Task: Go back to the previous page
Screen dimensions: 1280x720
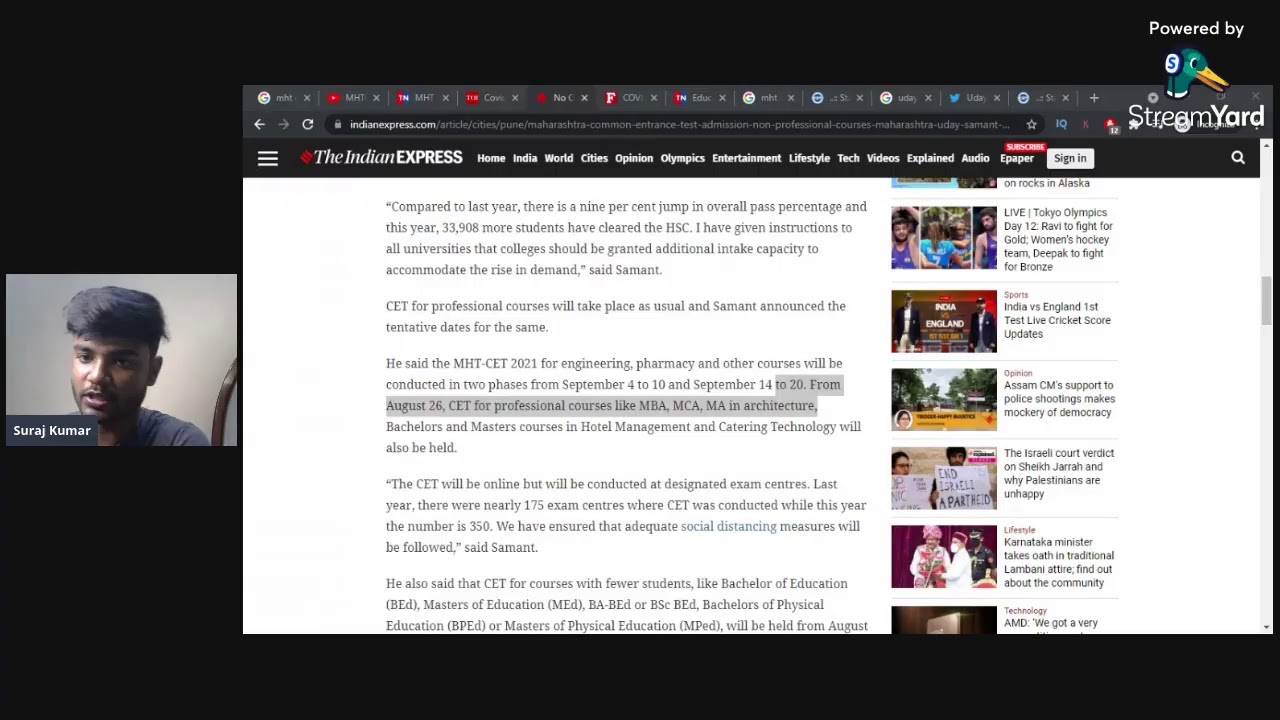Action: click(x=259, y=124)
